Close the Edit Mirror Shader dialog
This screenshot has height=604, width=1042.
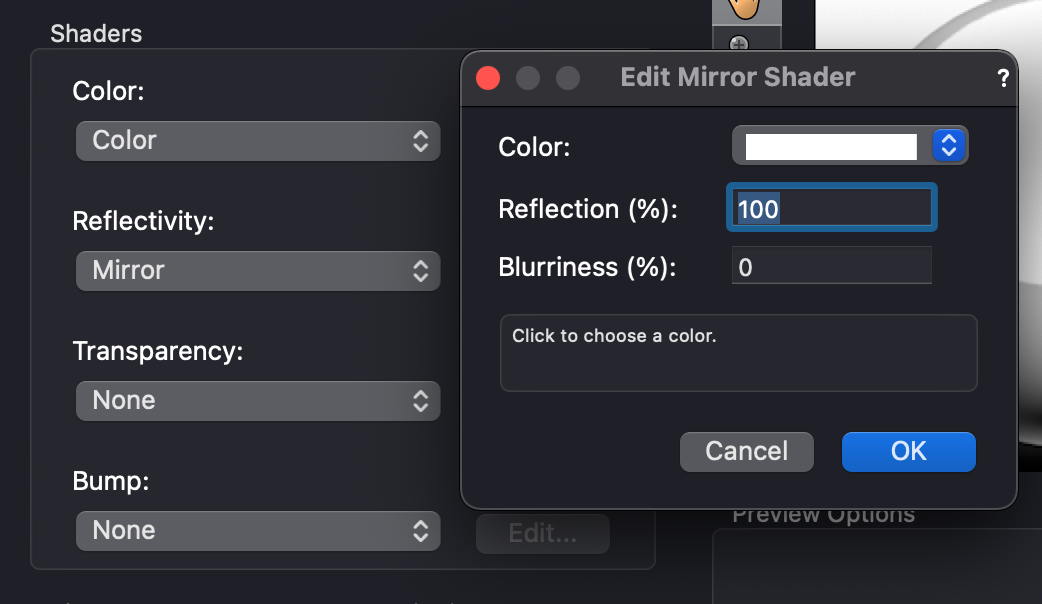click(488, 78)
